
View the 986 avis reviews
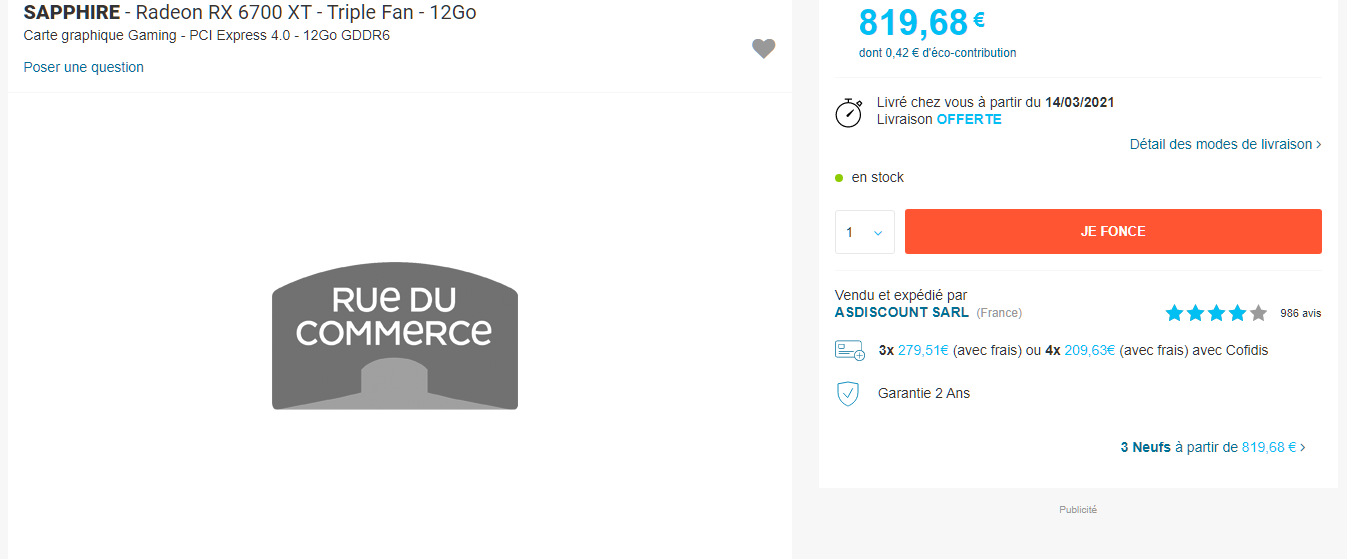pyautogui.click(x=1300, y=313)
